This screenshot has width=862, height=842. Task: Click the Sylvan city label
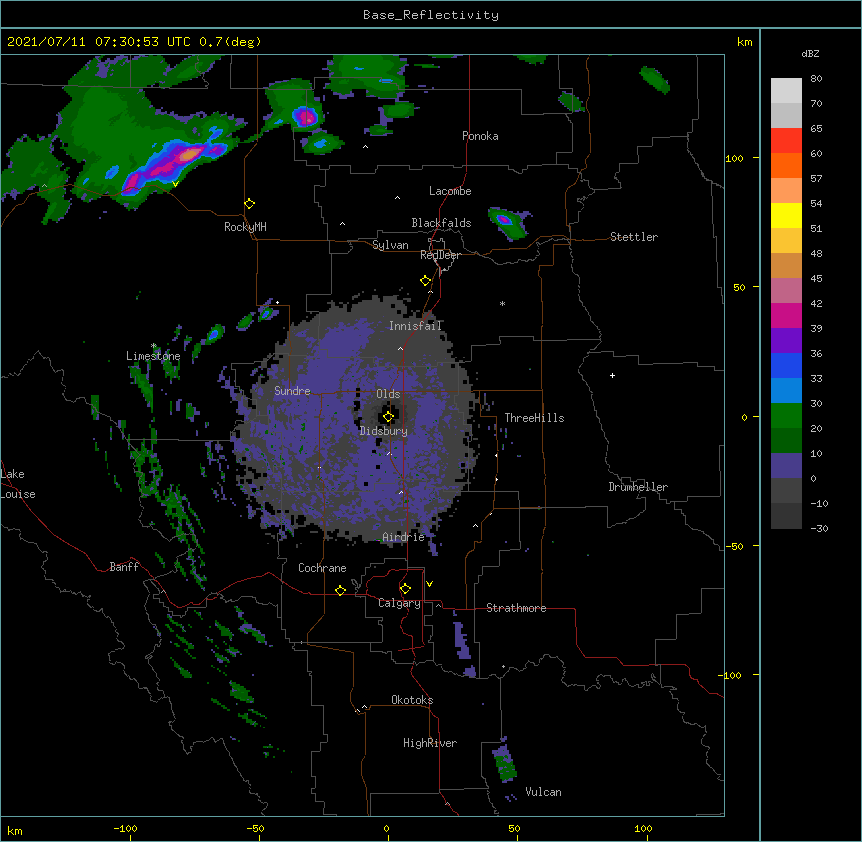click(390, 245)
